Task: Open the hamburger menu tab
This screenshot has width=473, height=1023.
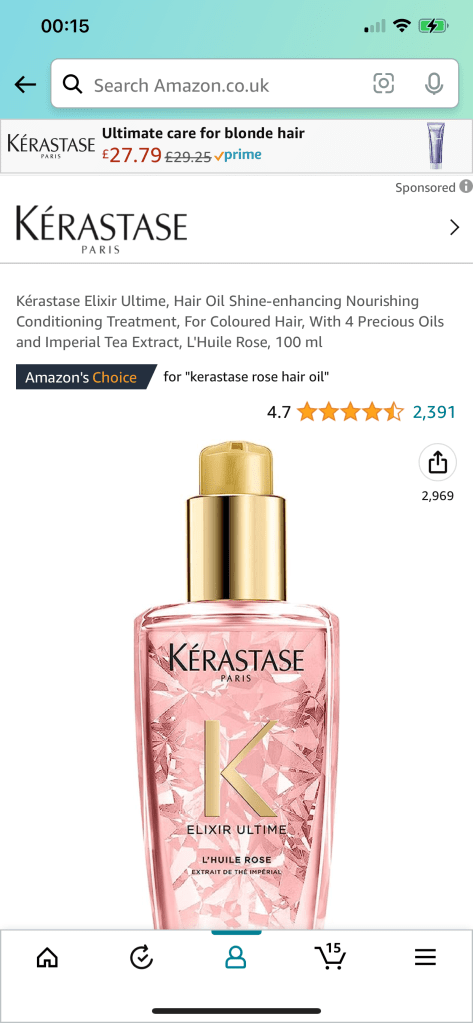Action: [425, 957]
